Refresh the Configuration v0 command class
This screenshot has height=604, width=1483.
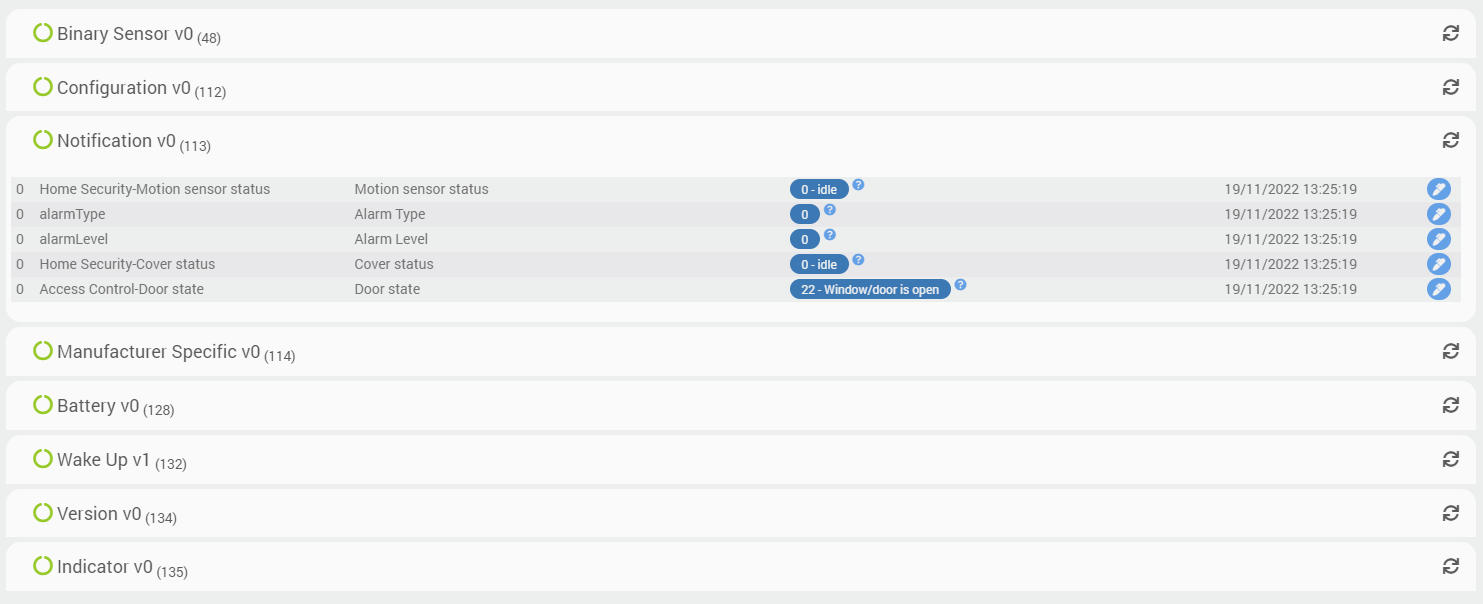click(x=1450, y=87)
